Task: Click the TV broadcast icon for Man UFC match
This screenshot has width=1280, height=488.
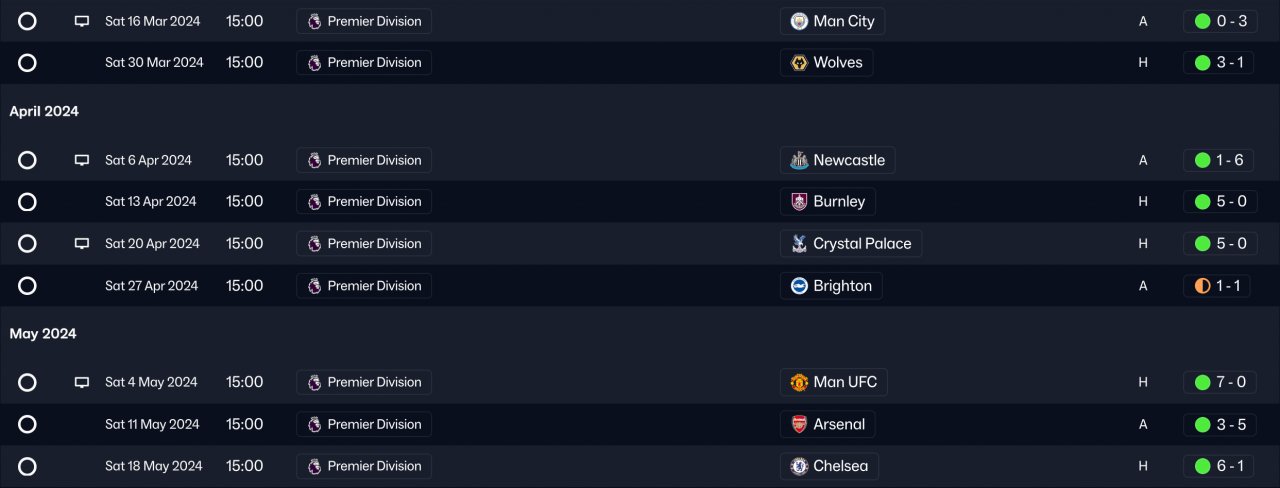Action: click(82, 382)
